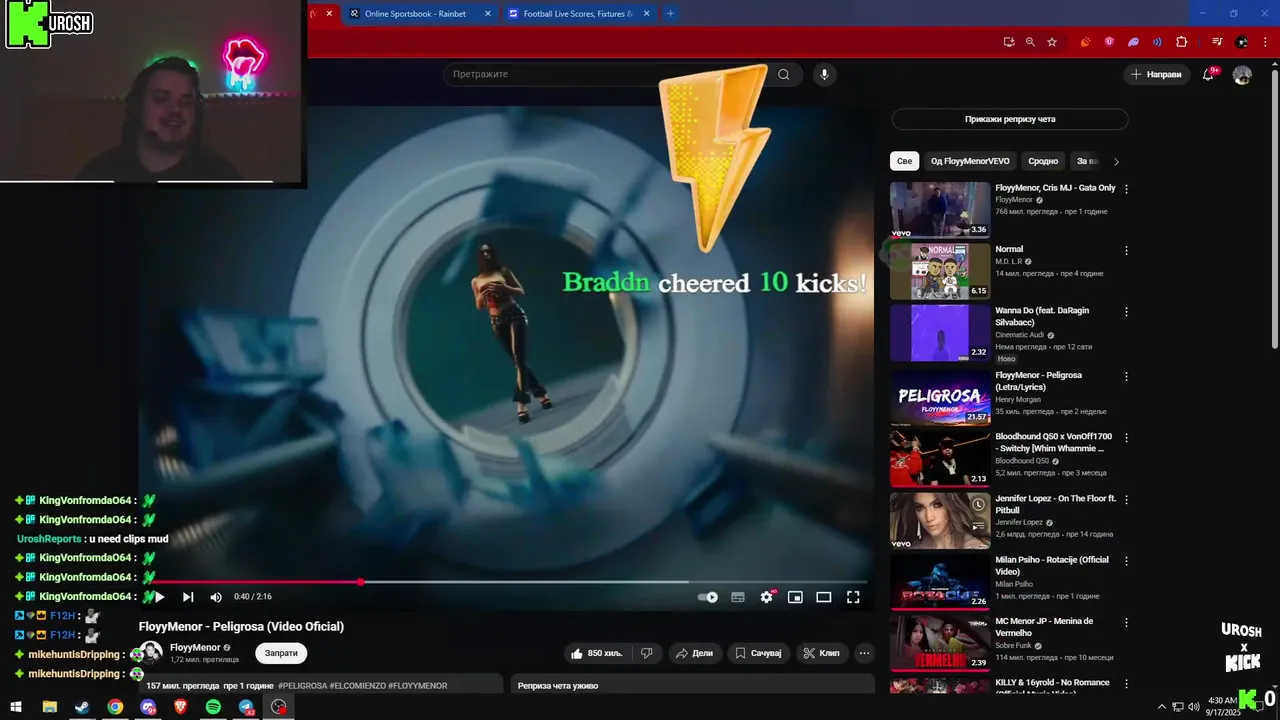Click the install app icon in address bar
This screenshot has width=1280, height=720.
1009,42
